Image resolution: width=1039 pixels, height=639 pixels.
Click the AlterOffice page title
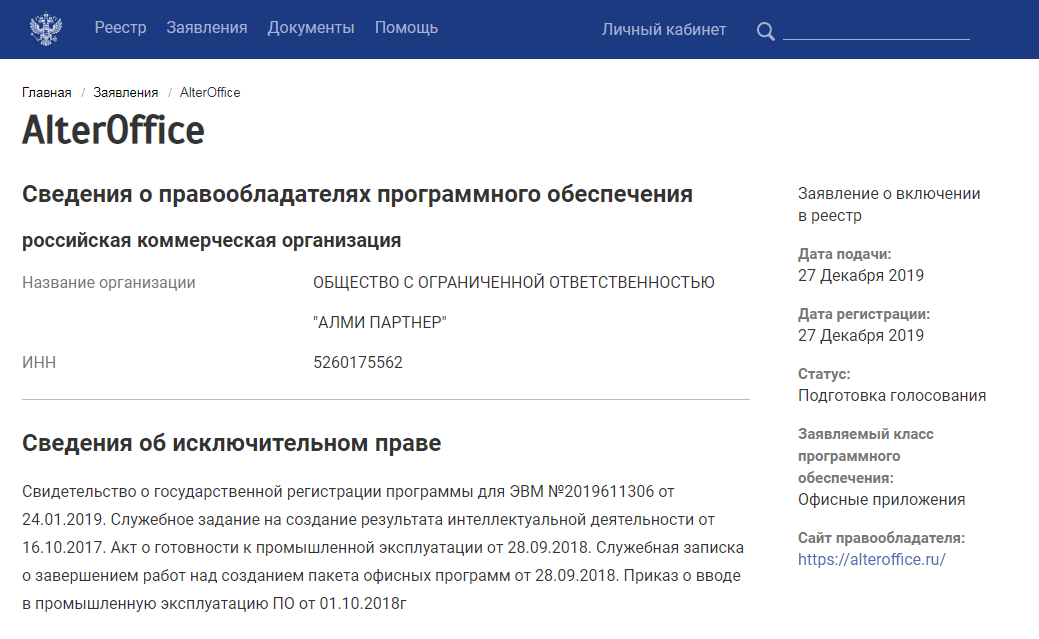click(113, 130)
